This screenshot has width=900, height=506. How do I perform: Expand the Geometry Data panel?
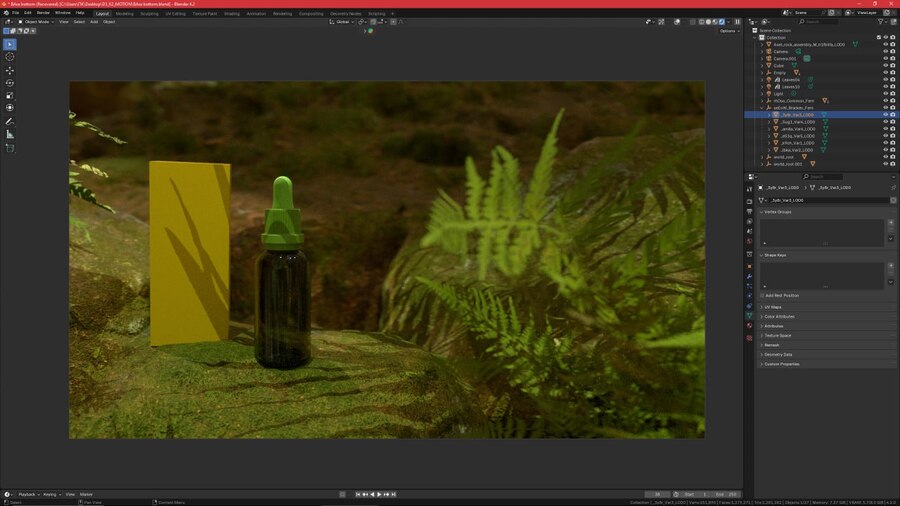(x=778, y=354)
